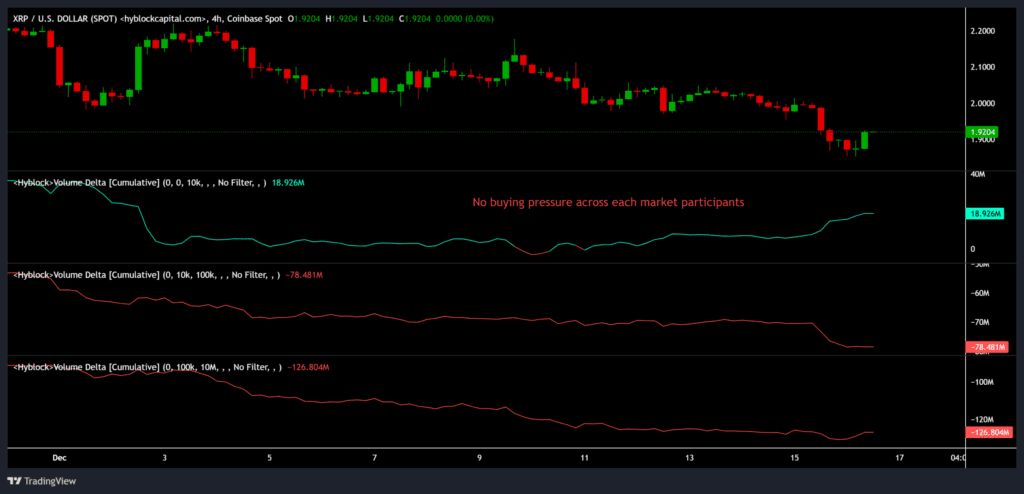
Task: Click the Coinbase Spot exchange label
Action: click(283, 18)
